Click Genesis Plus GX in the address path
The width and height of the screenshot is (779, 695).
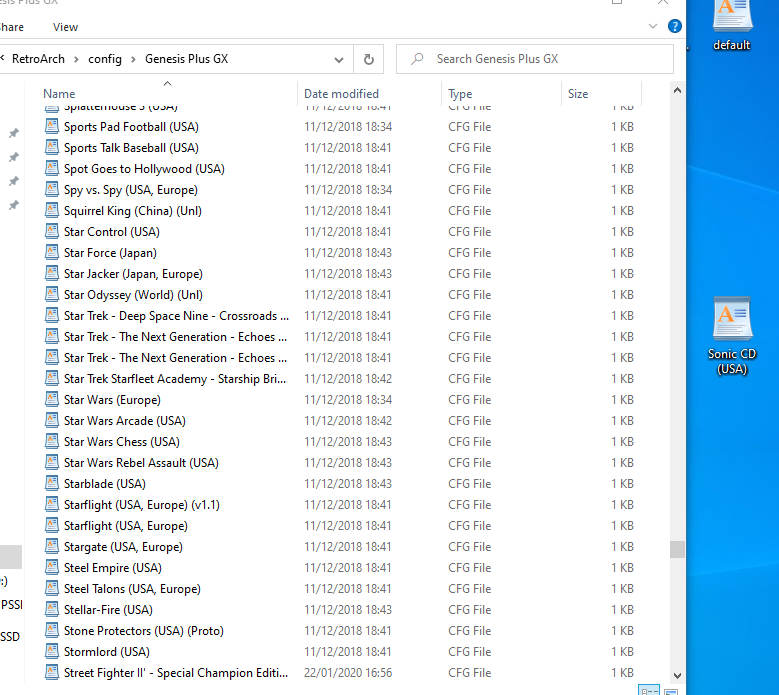point(186,59)
